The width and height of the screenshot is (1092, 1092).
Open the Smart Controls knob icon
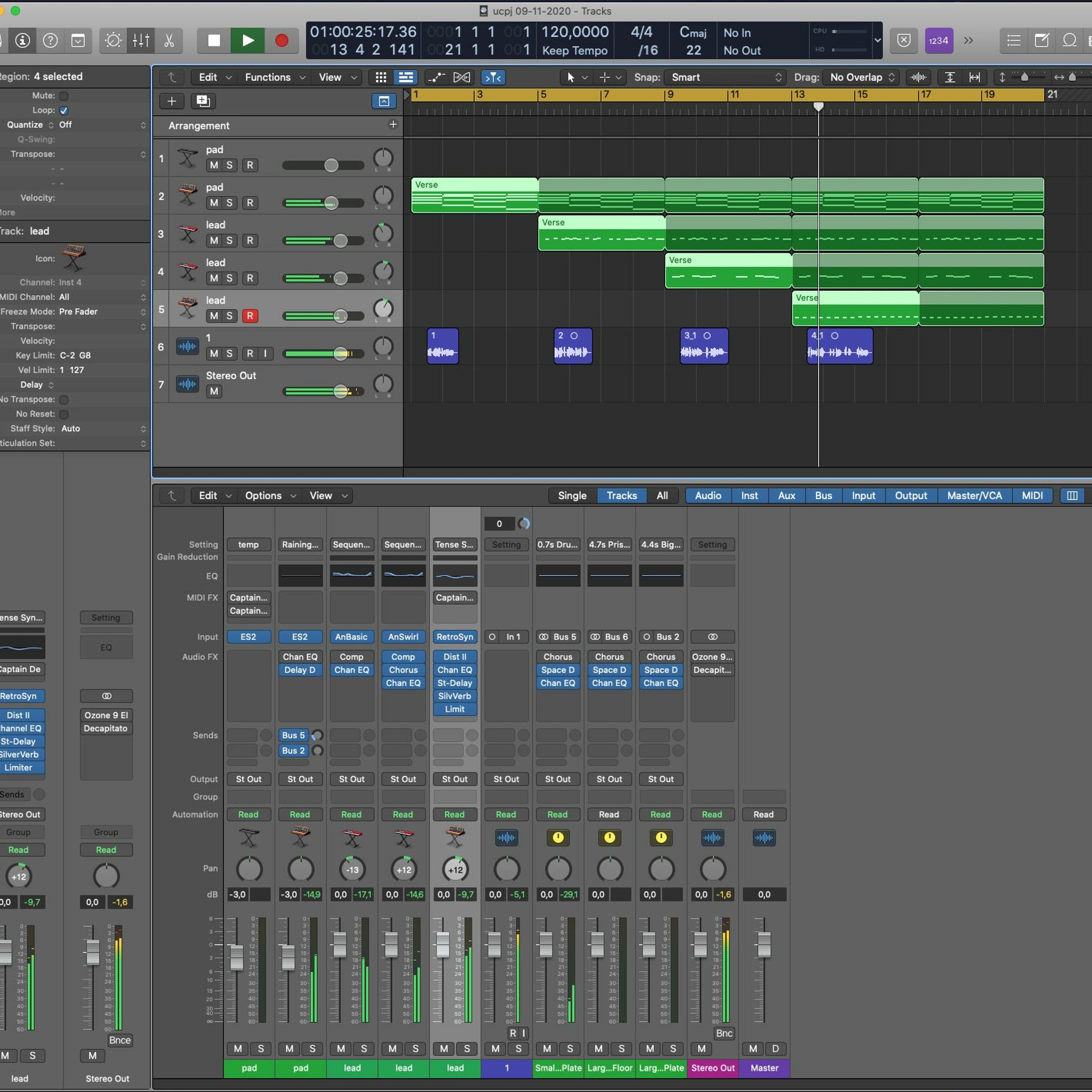point(113,40)
